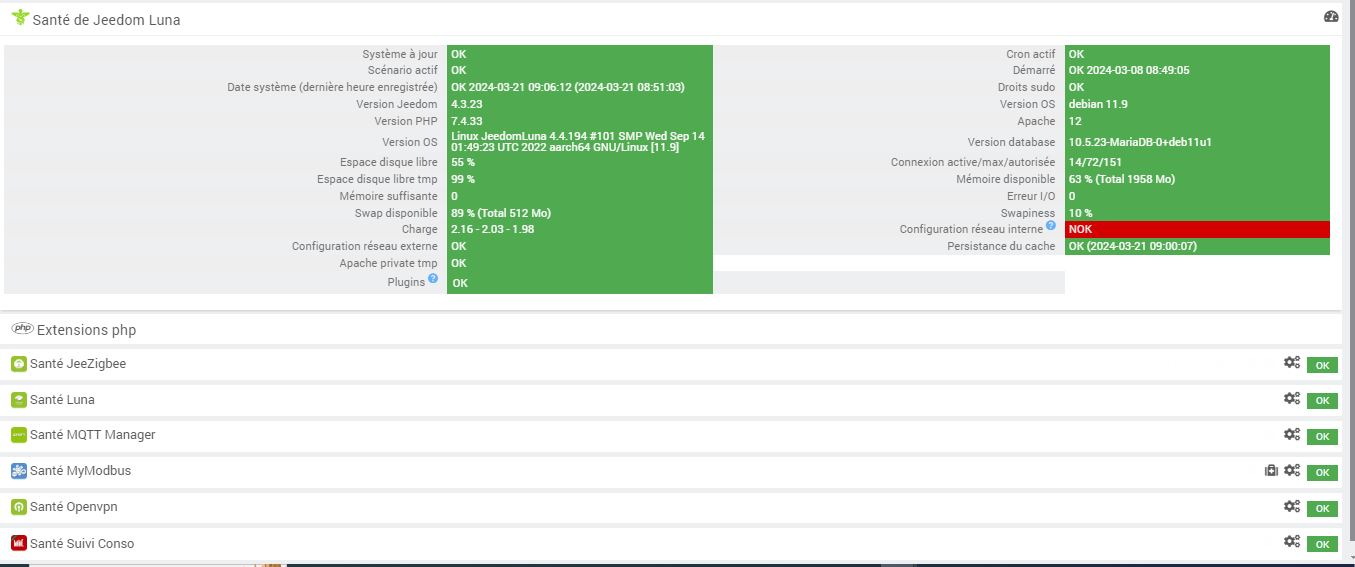Click the Mémoire disponible 63 % (Total 1958 Mo) value
This screenshot has height=567, width=1355.
click(1122, 179)
